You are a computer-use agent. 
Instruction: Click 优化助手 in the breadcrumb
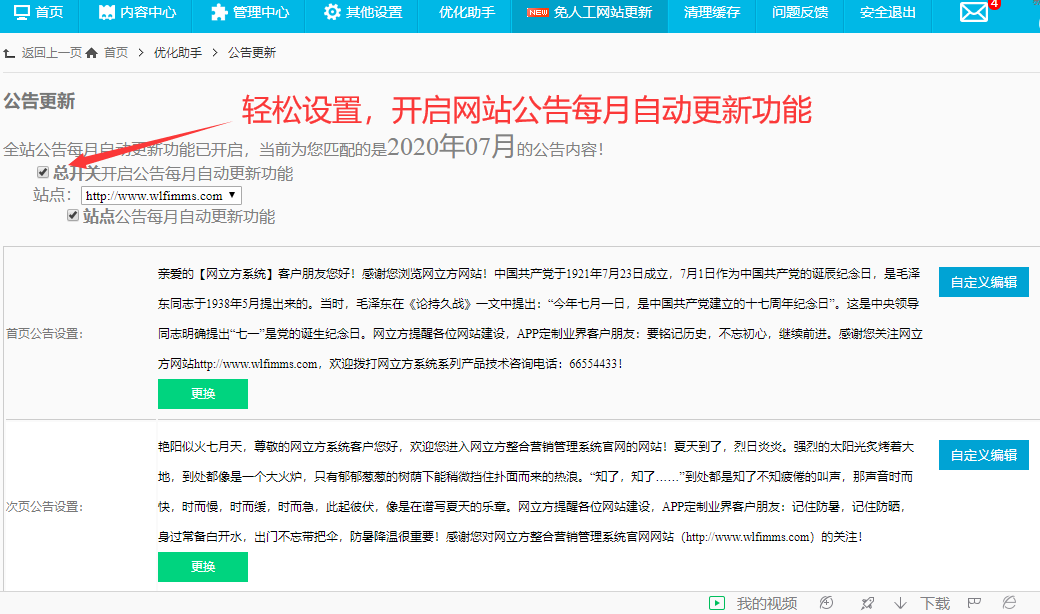(178, 53)
